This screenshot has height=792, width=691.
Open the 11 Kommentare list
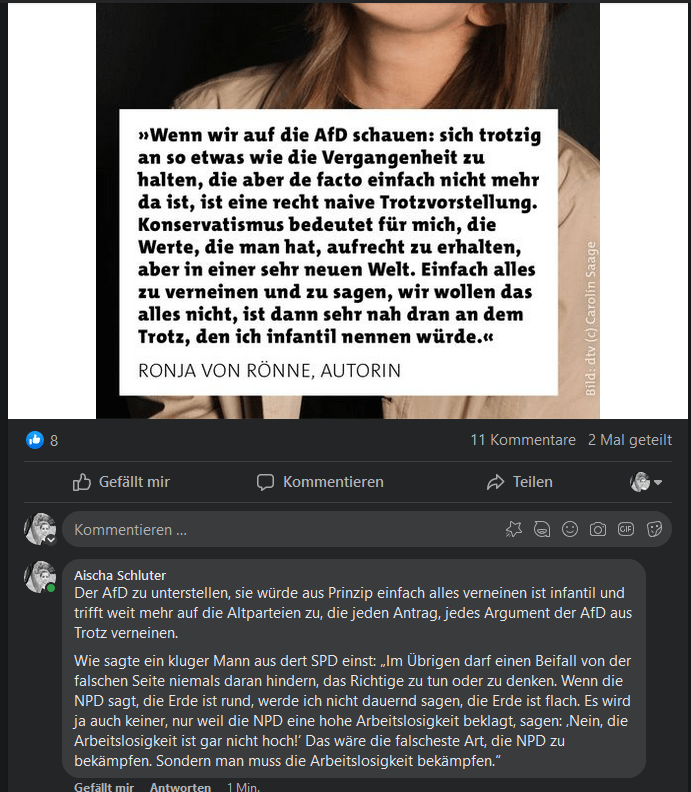(x=523, y=440)
